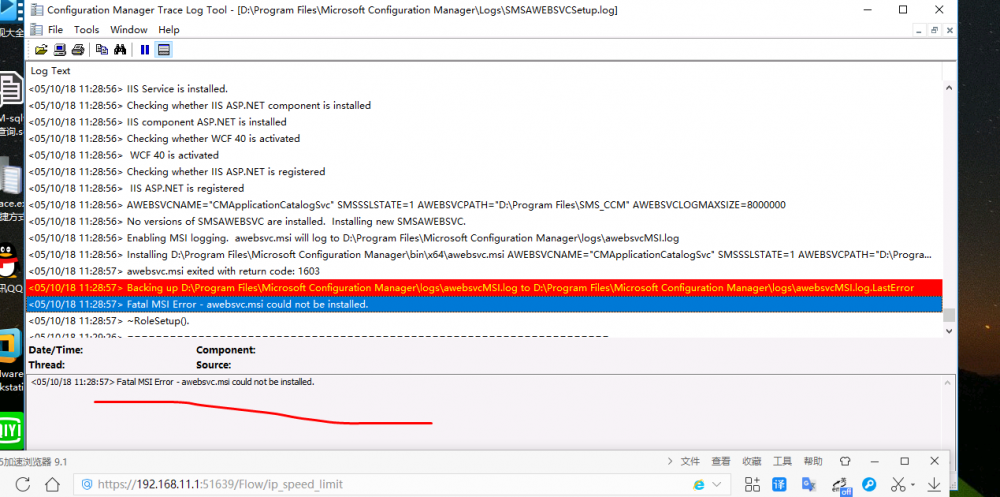Select 'Checking whether WCF 40 is activated' line
Screen dimensions: 1000x497
point(484,138)
